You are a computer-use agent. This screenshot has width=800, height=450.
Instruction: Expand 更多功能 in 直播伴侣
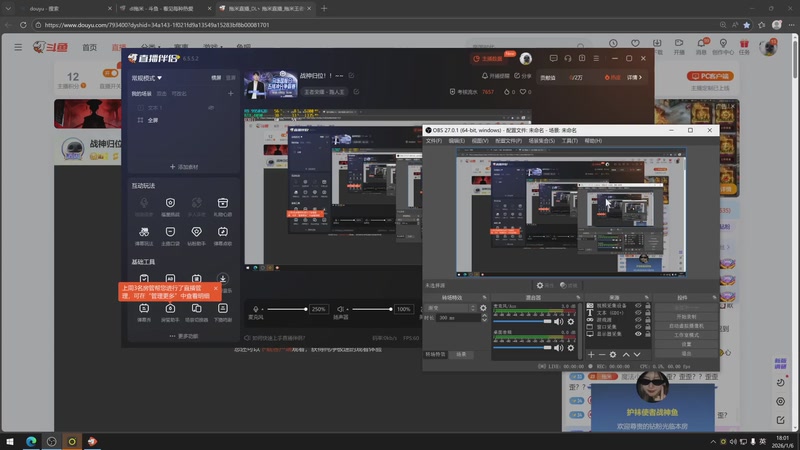tap(184, 336)
